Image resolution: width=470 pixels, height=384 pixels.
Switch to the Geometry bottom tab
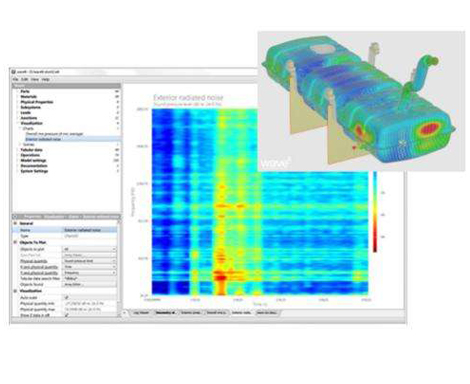pos(166,313)
